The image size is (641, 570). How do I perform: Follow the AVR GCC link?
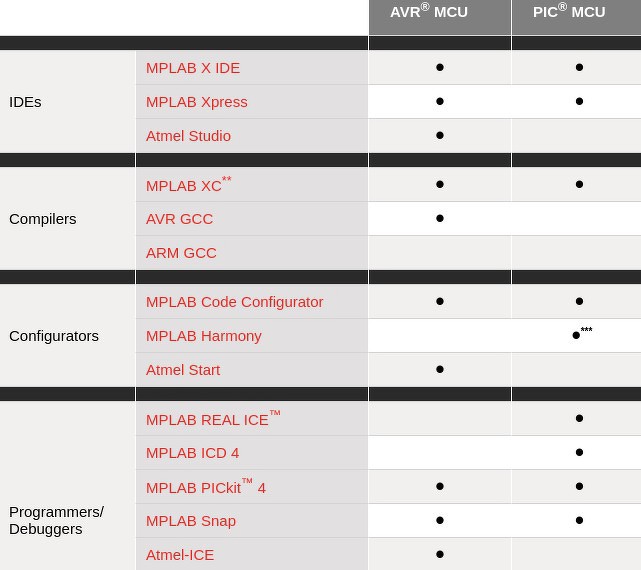179,219
